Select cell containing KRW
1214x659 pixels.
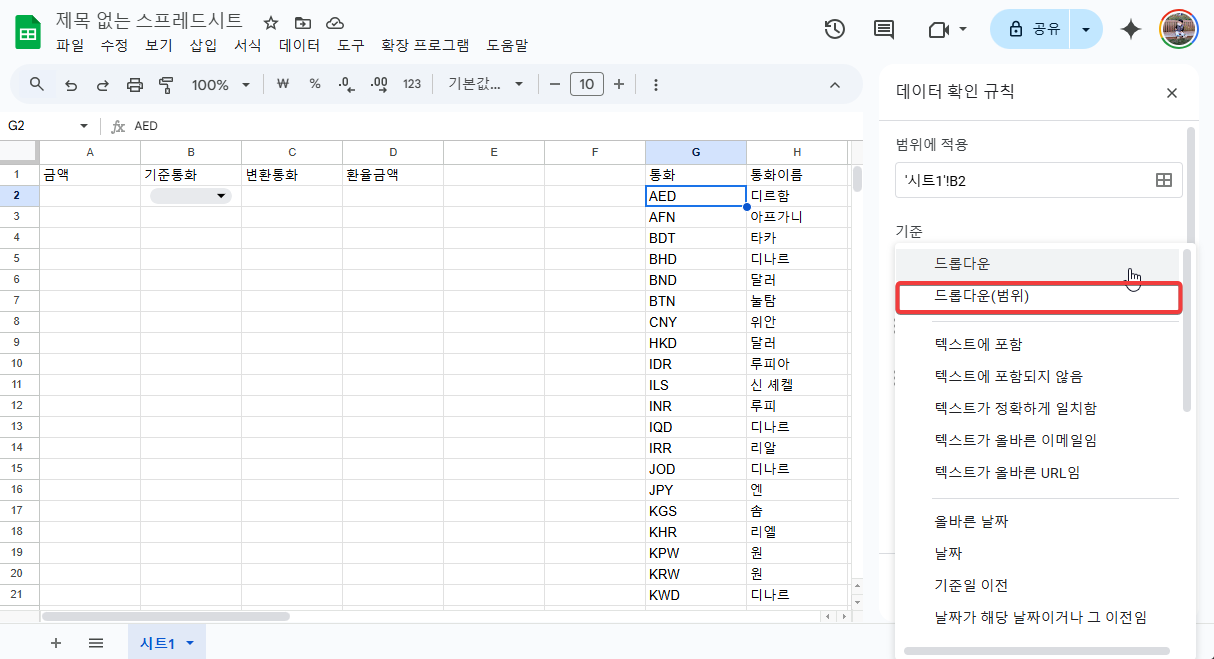click(696, 573)
